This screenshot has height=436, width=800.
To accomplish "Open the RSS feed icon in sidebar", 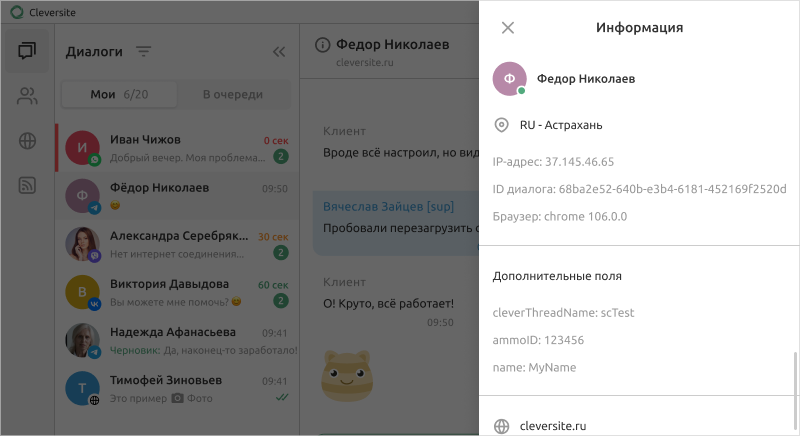I will [x=27, y=185].
